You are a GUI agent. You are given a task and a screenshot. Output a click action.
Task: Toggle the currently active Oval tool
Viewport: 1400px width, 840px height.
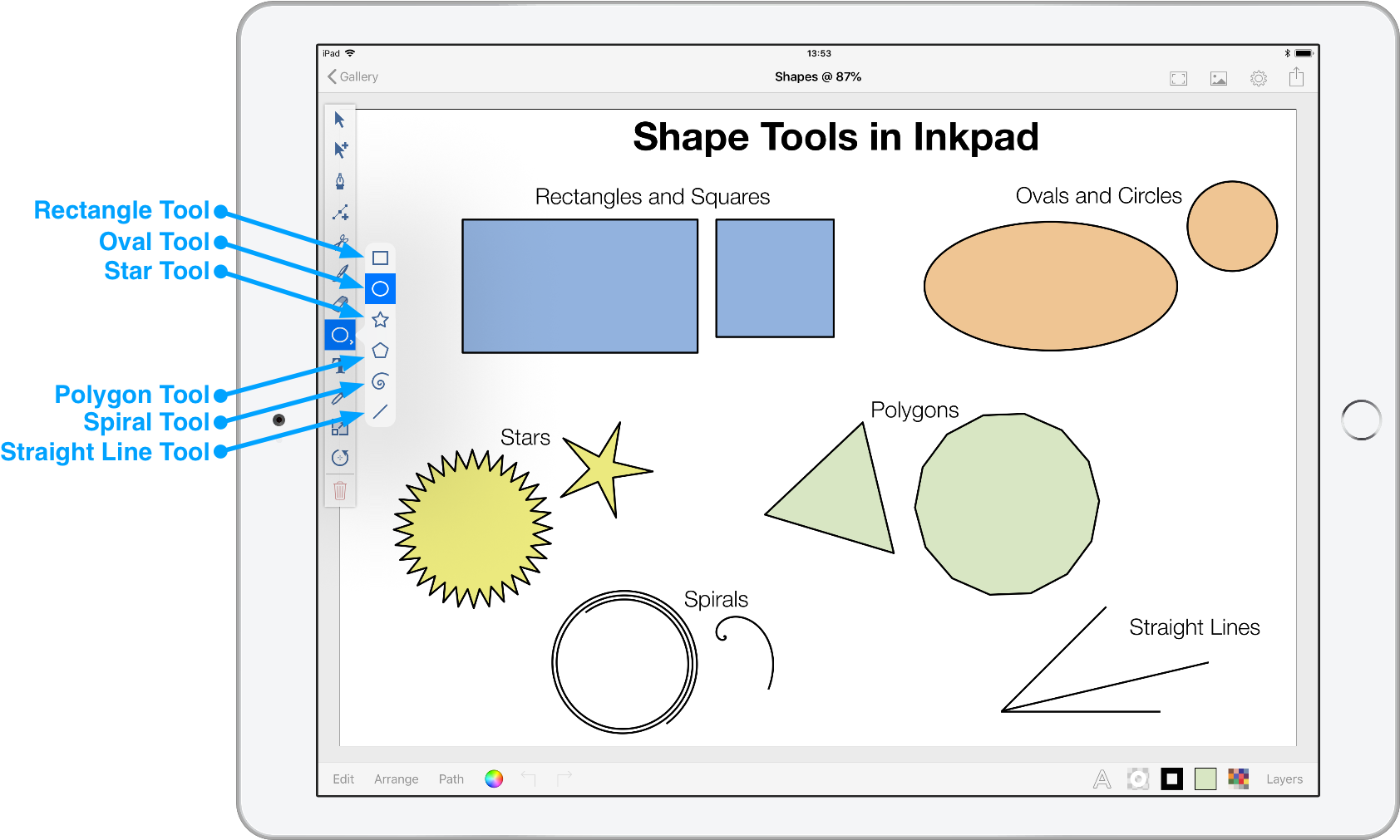(338, 334)
